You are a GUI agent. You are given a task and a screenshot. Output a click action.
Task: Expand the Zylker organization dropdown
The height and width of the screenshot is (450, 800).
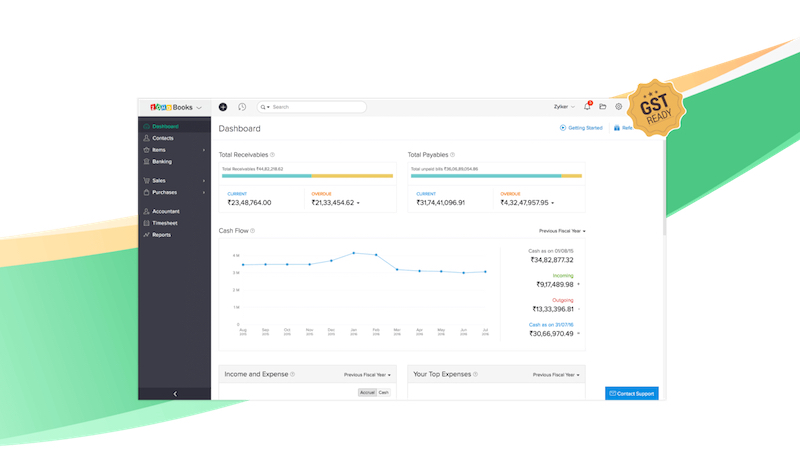click(564, 107)
